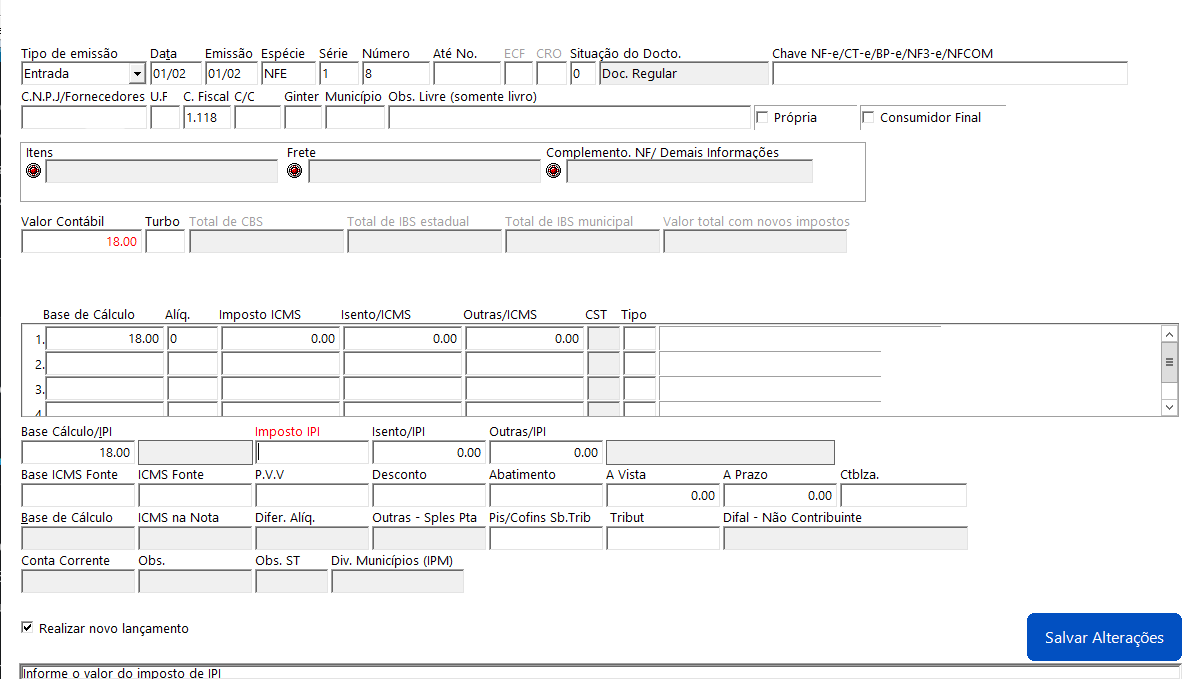This screenshot has width=1201, height=679.
Task: Click the Imposto IPI field
Action: tap(312, 452)
